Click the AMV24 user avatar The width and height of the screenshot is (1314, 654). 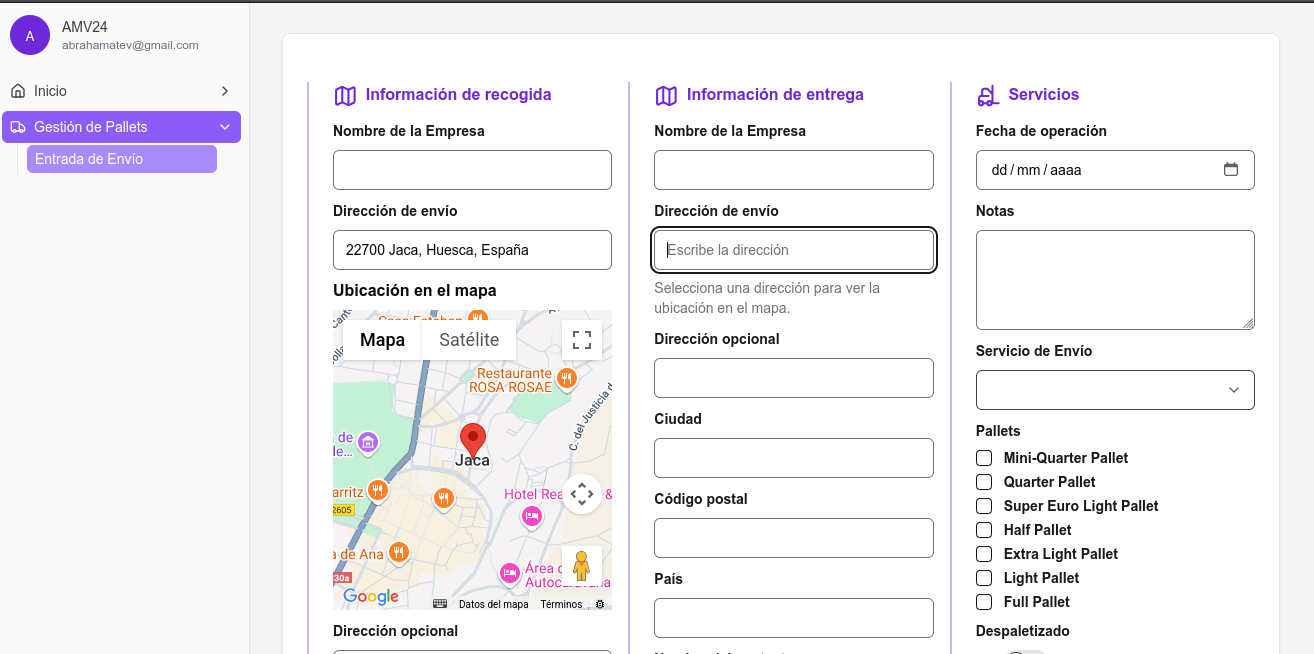click(x=30, y=35)
